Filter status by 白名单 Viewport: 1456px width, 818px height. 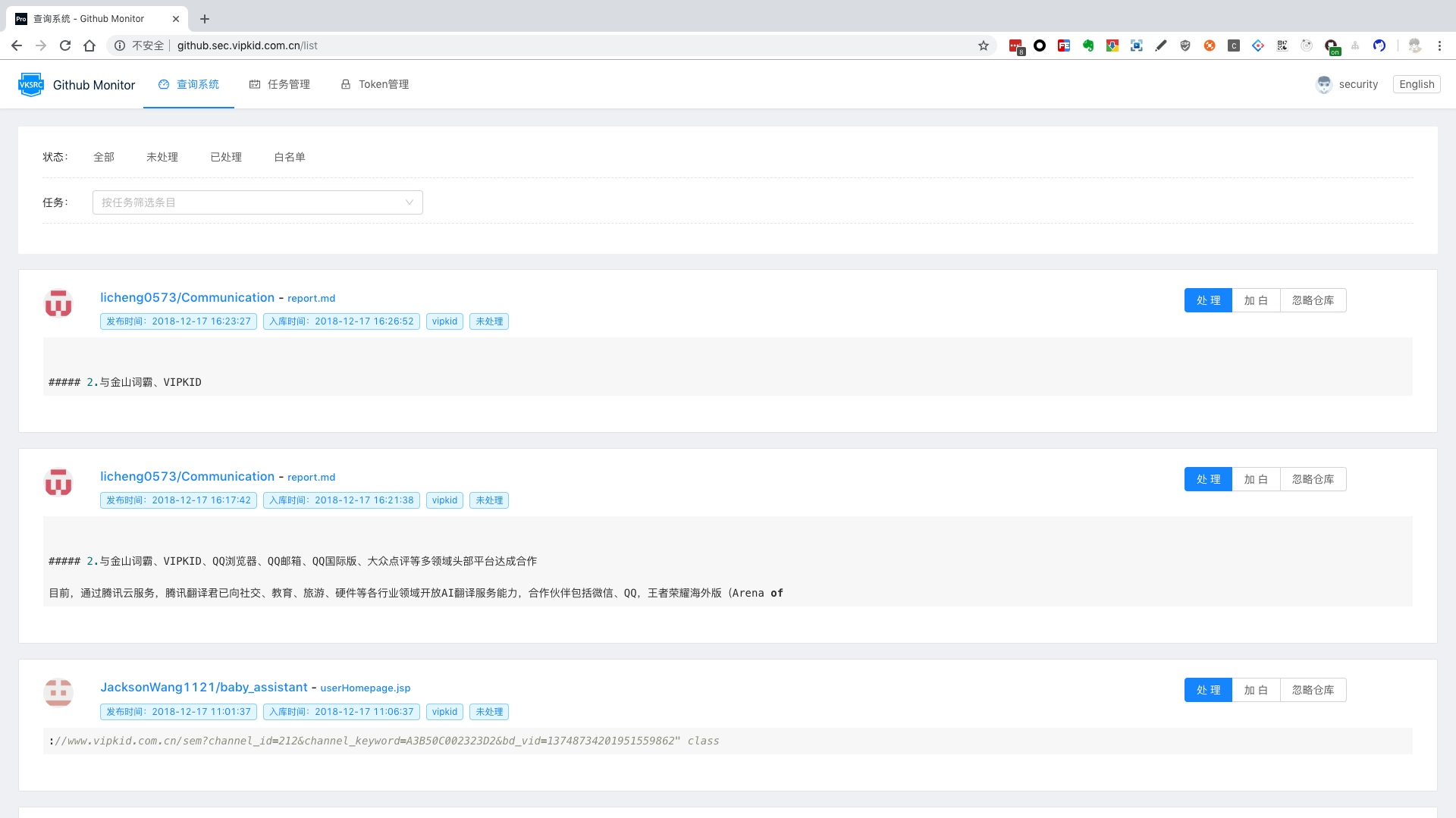[290, 157]
